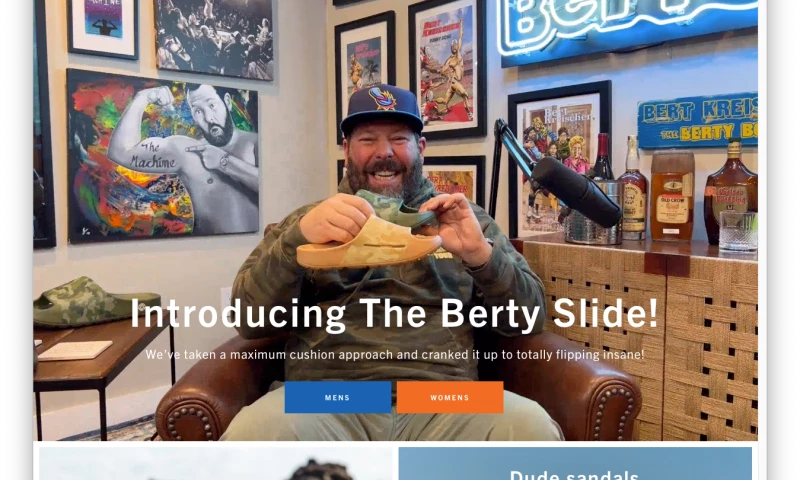This screenshot has width=800, height=480.
Task: Click the navy baseball cap logo
Action: point(383,98)
